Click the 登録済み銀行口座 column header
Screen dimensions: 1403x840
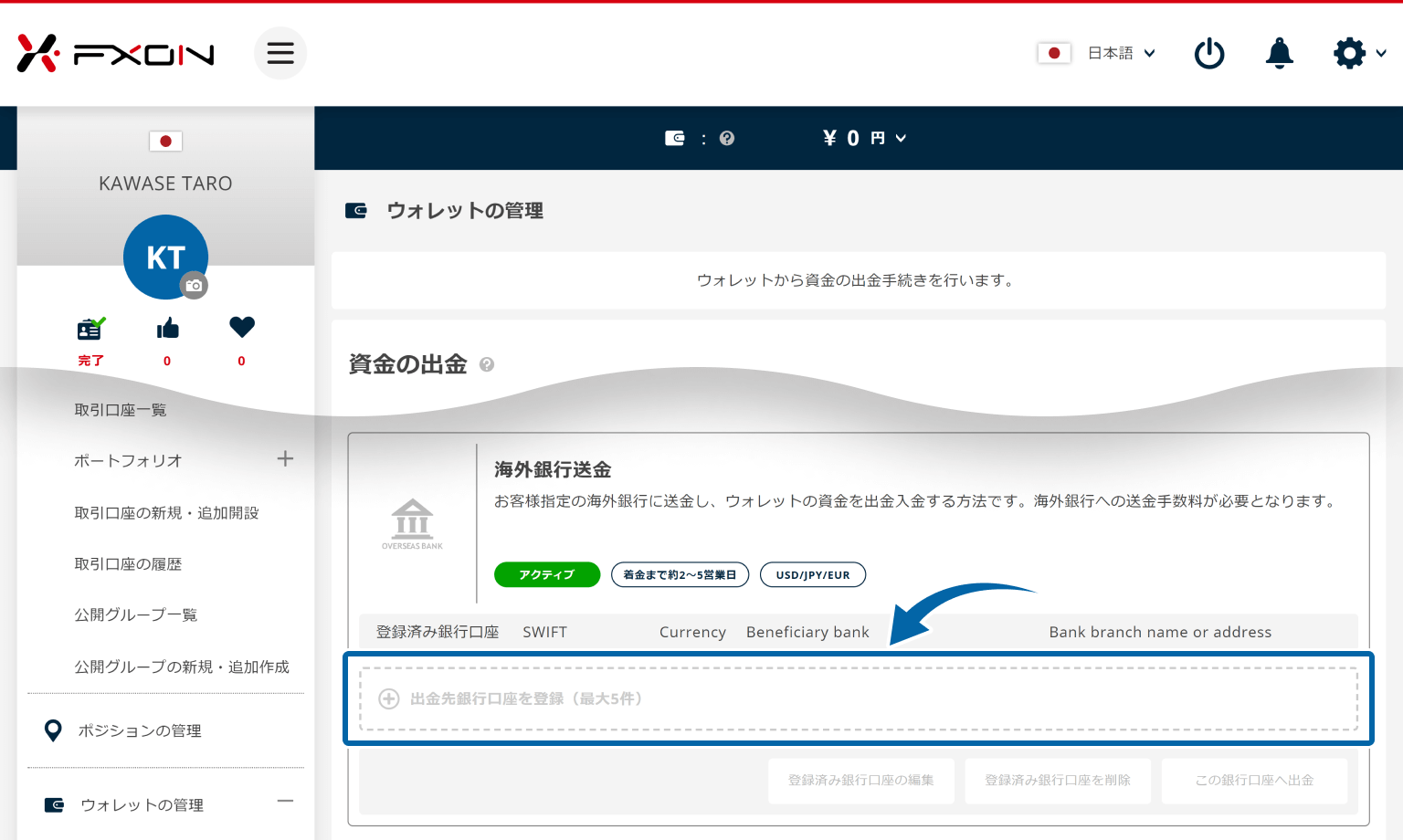click(x=438, y=632)
